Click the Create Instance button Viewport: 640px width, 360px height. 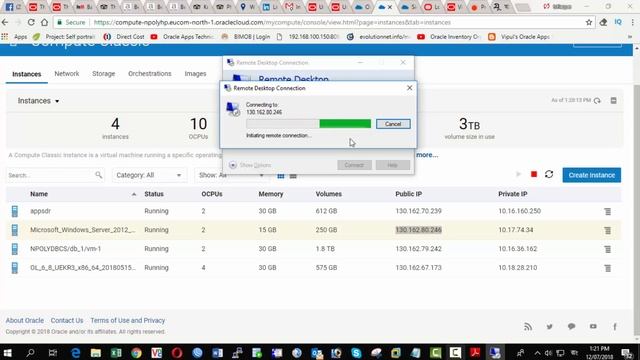(x=591, y=175)
